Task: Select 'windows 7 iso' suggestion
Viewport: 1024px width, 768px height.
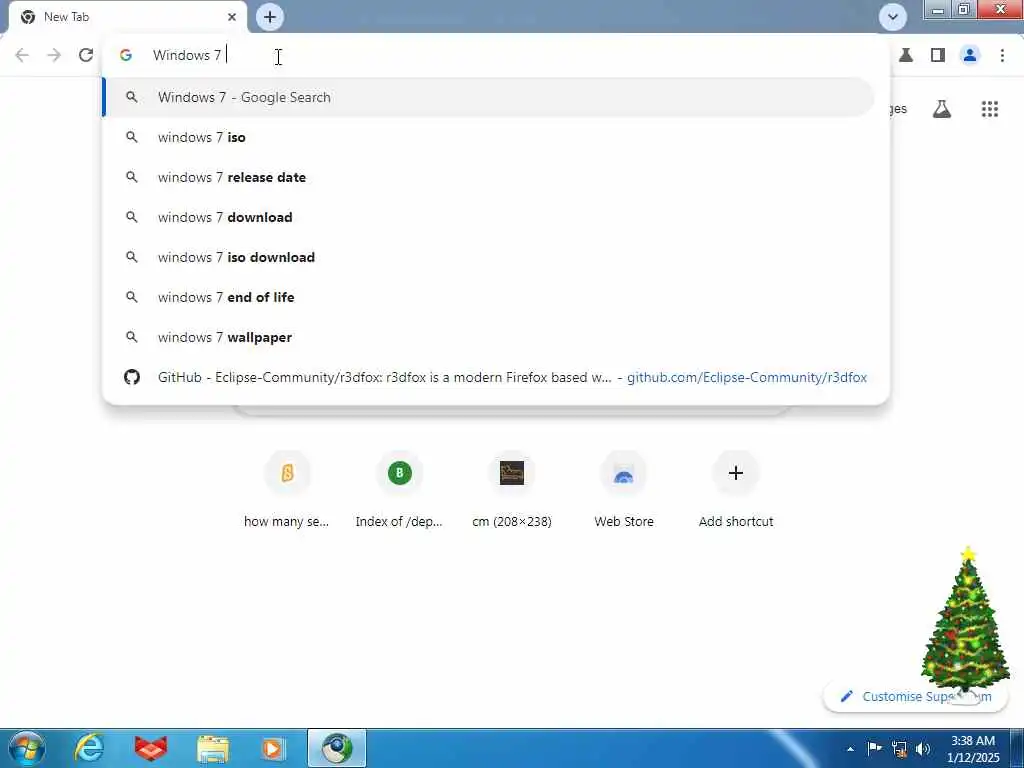Action: [488, 137]
